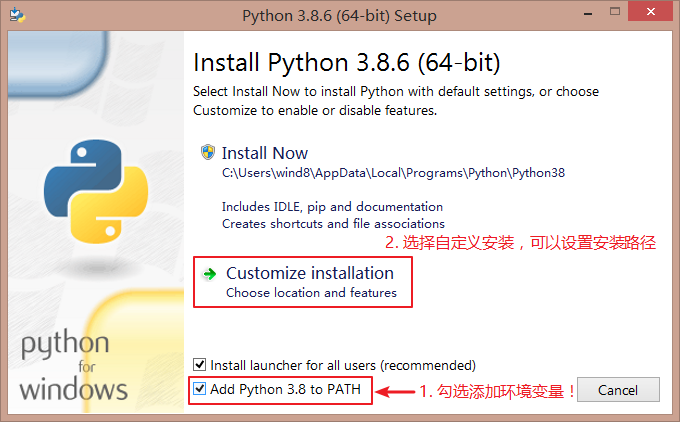Click 'Creates shortcuts and file associations' text
680x422 pixels.
click(333, 224)
